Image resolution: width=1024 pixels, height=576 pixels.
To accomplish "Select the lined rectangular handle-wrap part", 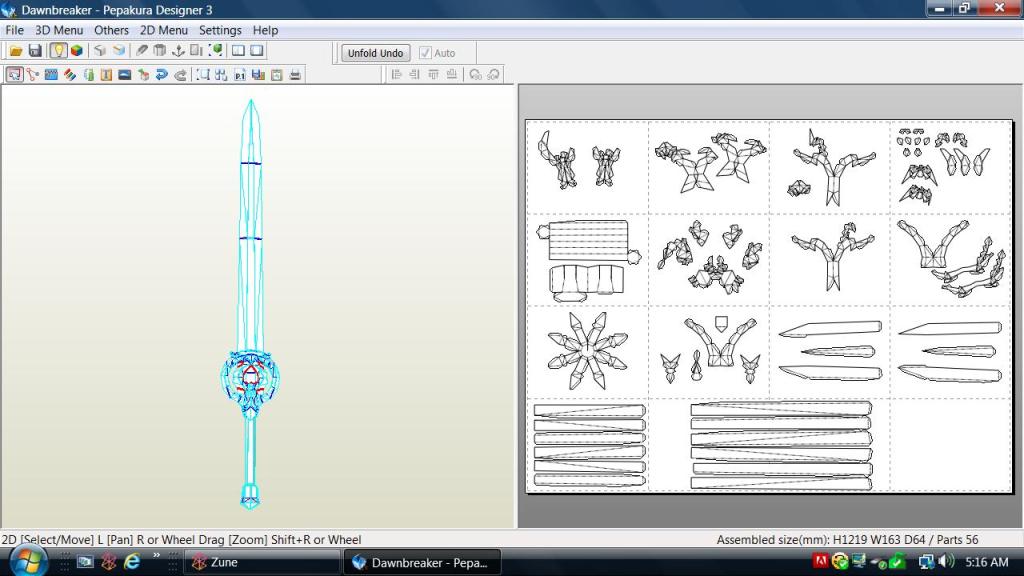I will [588, 240].
